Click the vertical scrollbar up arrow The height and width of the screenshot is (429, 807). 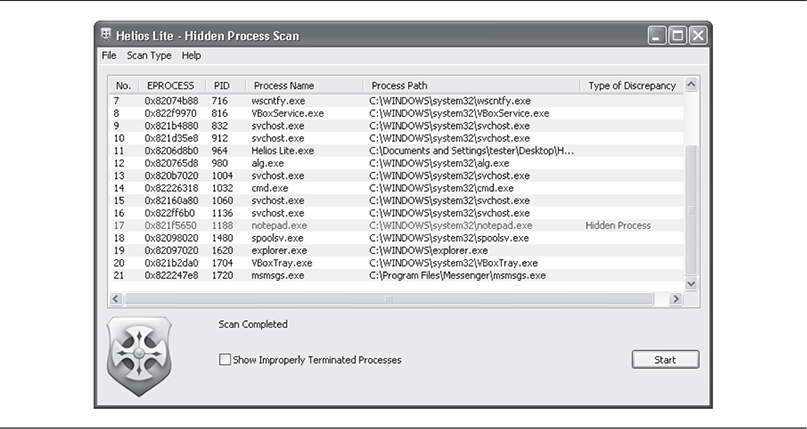689,86
